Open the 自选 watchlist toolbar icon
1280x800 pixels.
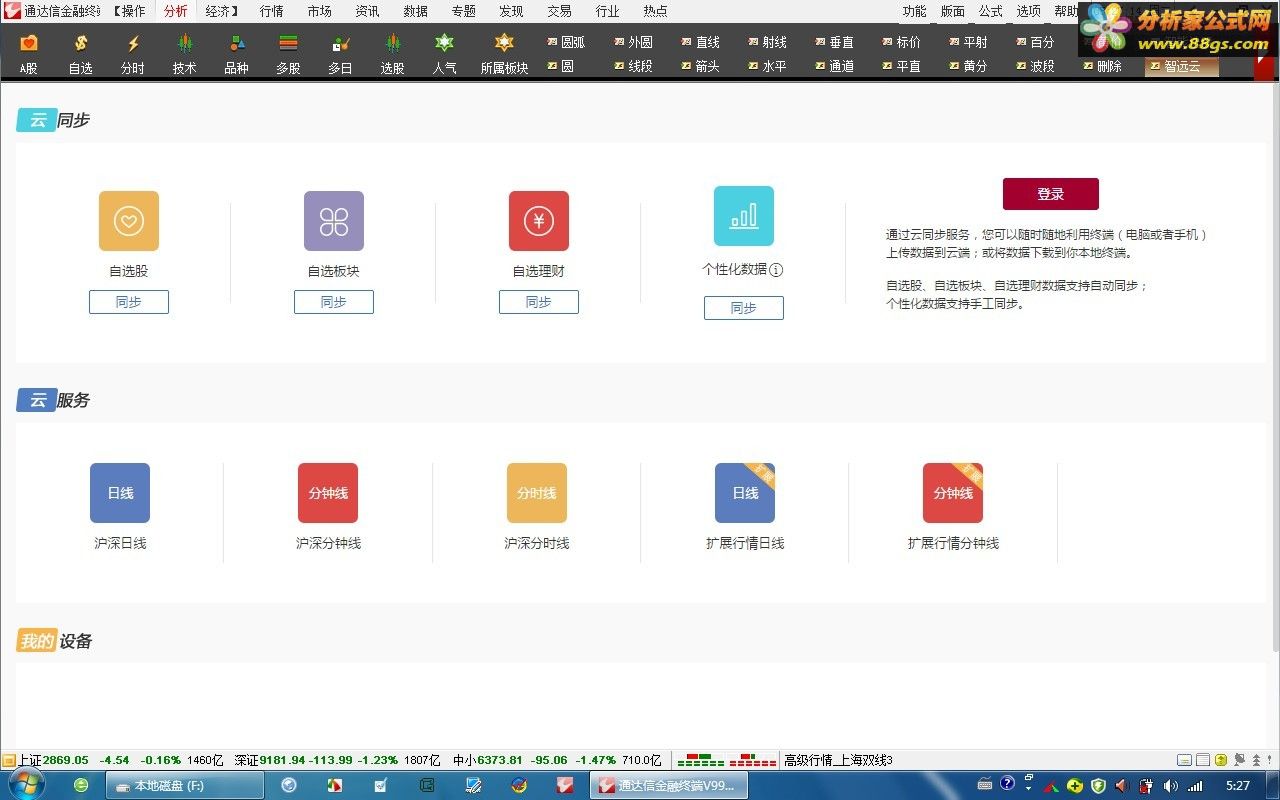[81, 54]
